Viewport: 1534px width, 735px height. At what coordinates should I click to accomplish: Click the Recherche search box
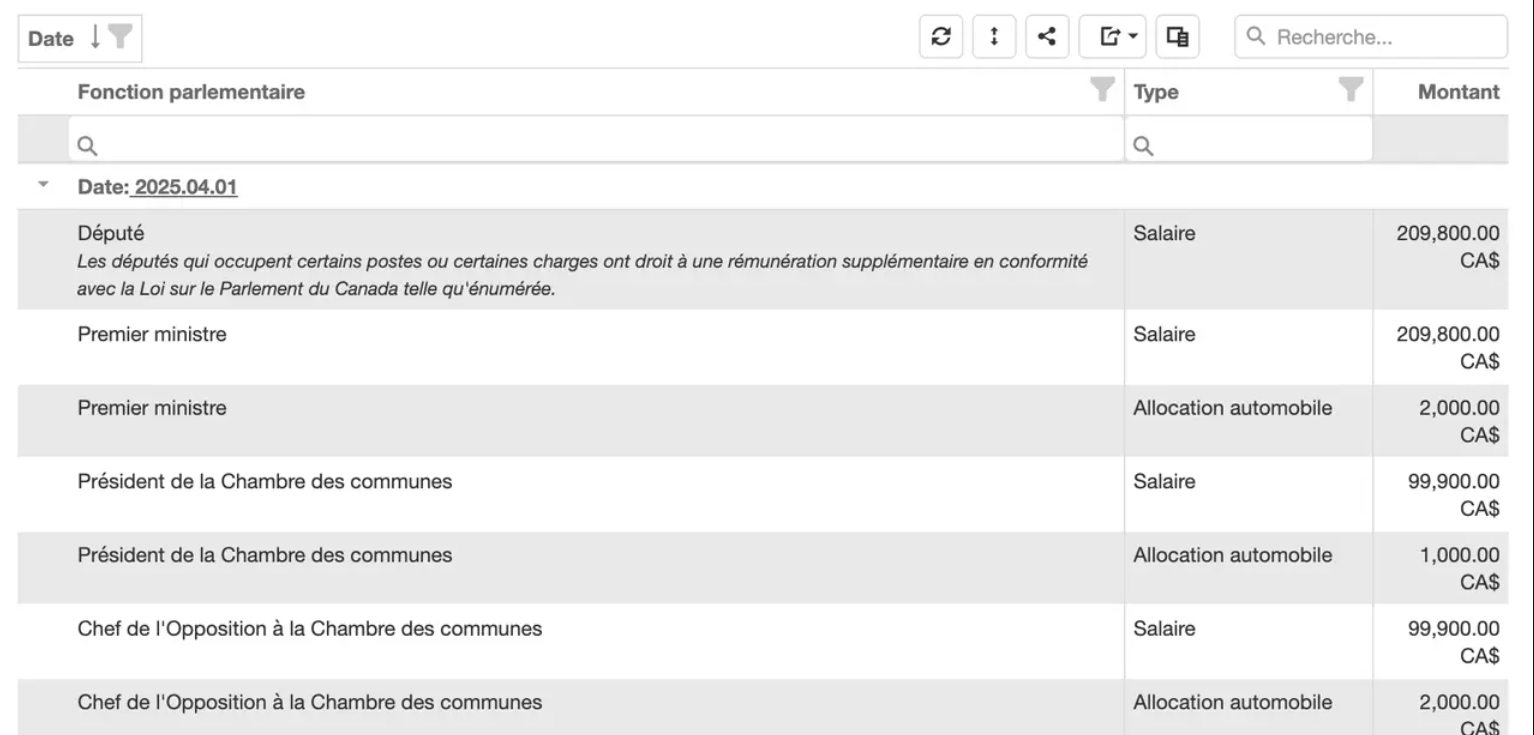pos(1380,37)
